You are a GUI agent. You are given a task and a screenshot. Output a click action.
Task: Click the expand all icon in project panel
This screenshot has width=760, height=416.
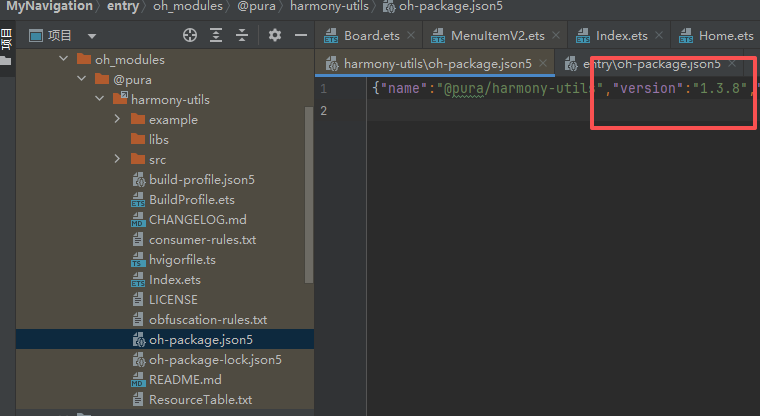point(217,35)
